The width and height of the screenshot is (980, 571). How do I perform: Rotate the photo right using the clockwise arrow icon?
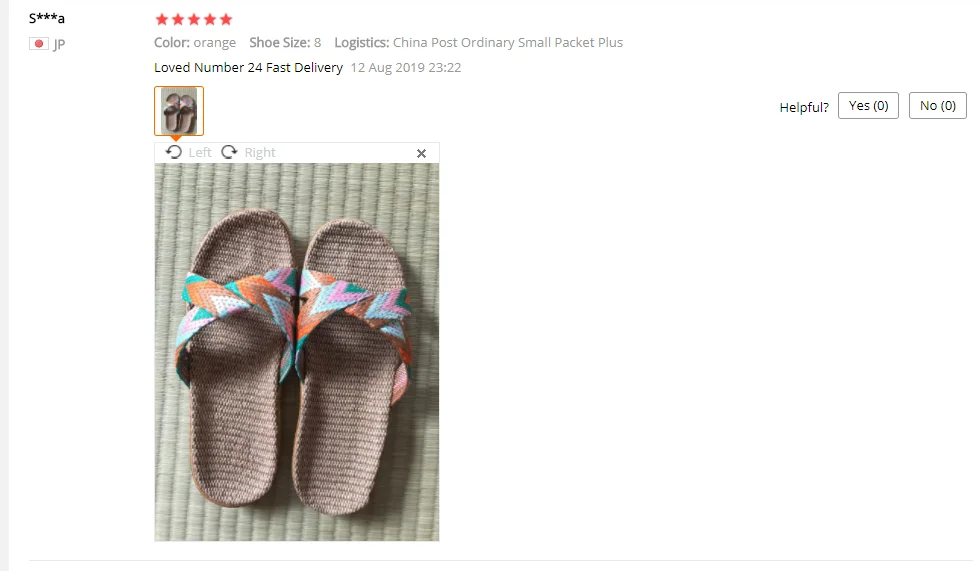pos(229,152)
